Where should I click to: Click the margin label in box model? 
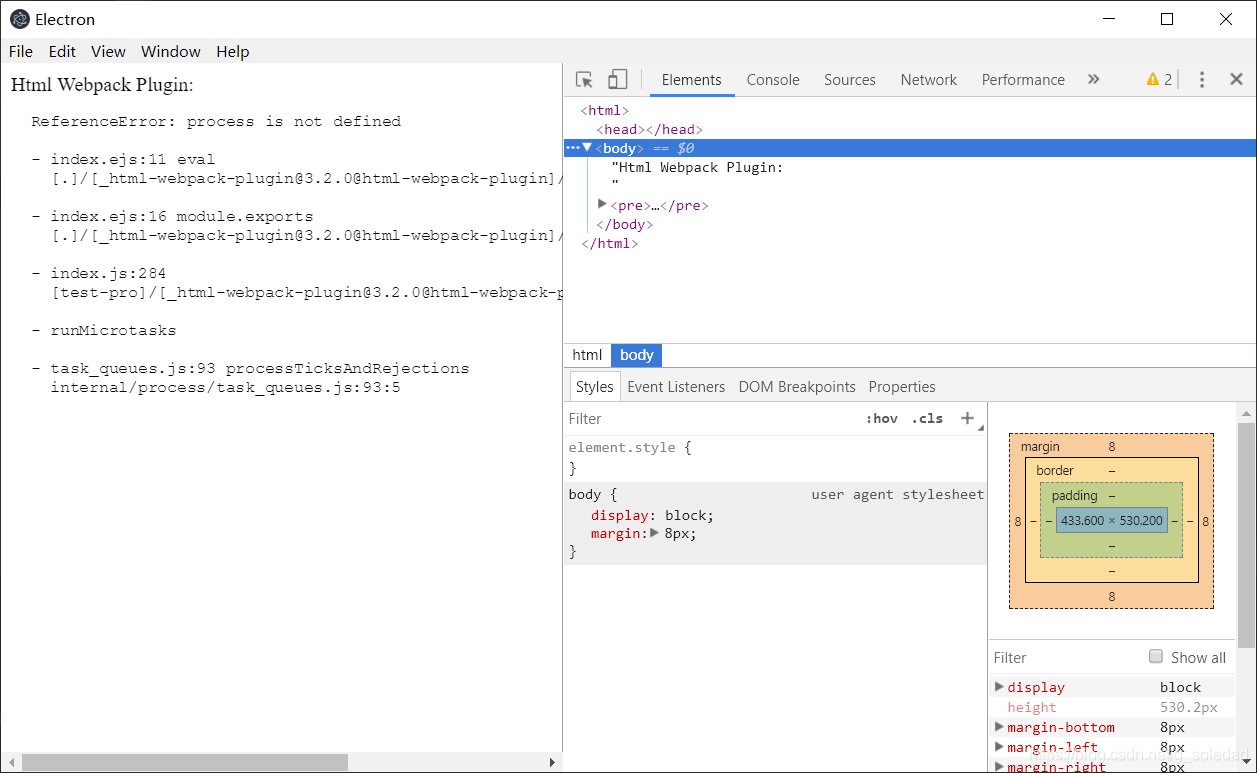(1040, 446)
